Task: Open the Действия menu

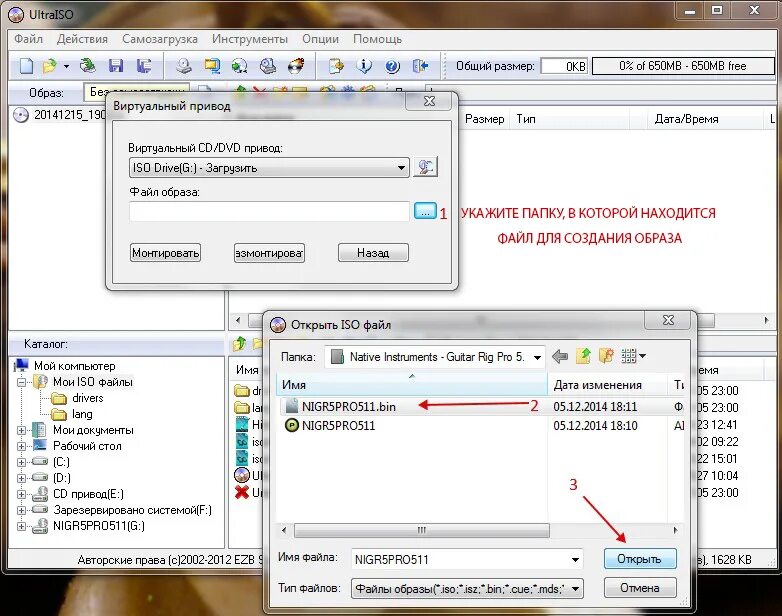Action: pos(82,39)
